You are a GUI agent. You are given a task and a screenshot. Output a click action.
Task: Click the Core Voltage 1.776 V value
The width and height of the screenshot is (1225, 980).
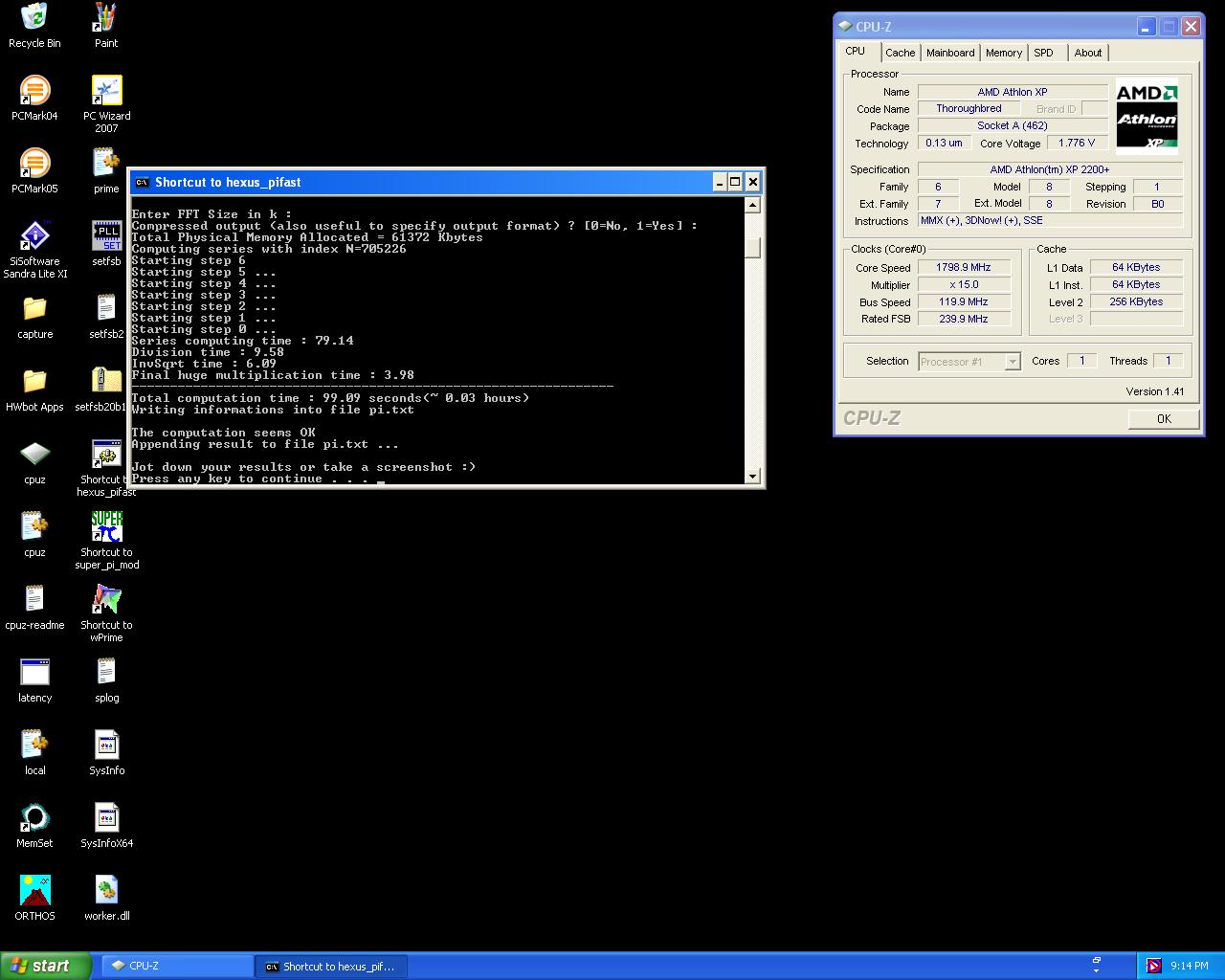[x=1077, y=143]
